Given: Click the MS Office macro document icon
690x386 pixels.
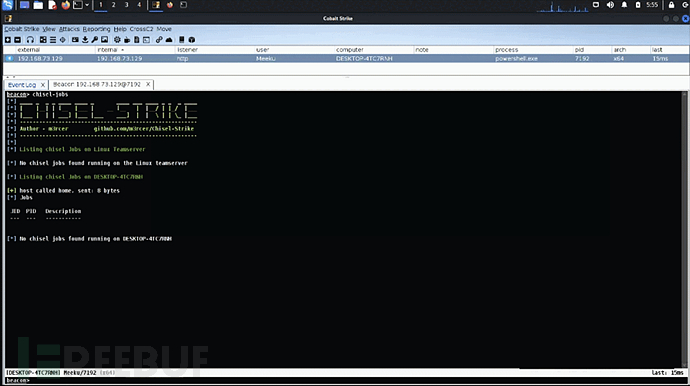Looking at the screenshot, I should coord(136,40).
